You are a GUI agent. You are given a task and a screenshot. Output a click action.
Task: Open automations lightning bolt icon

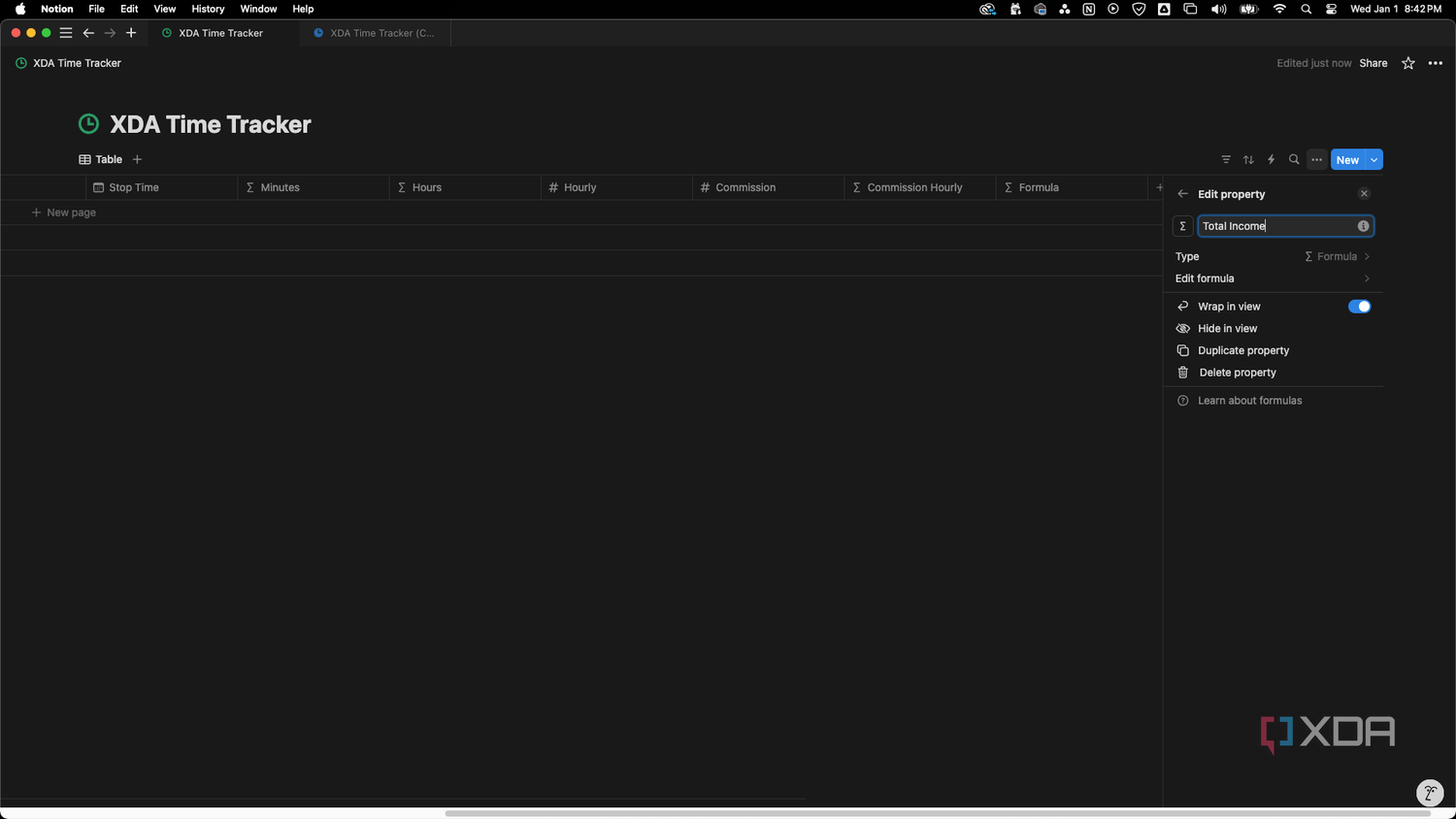coord(1271,160)
